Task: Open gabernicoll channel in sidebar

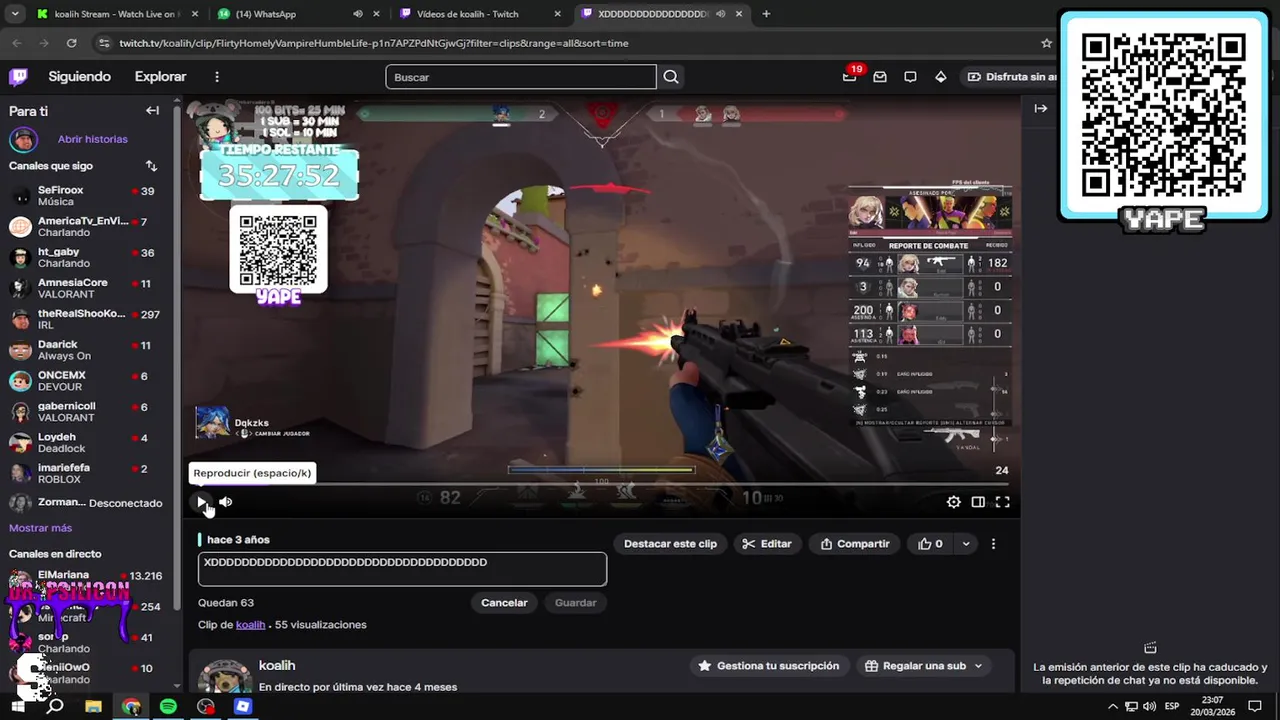Action: coord(86,413)
